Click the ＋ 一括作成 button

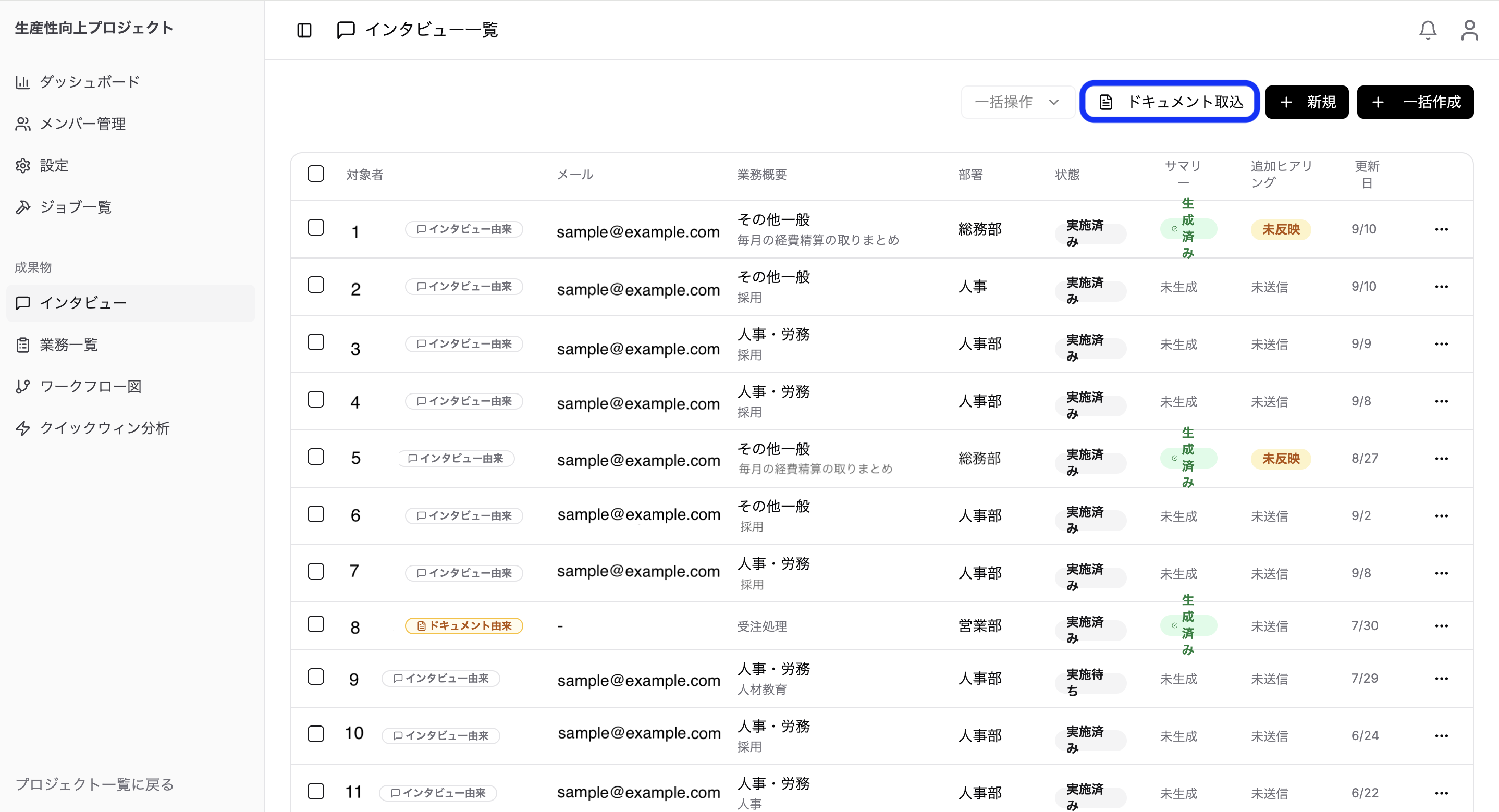[x=1415, y=102]
